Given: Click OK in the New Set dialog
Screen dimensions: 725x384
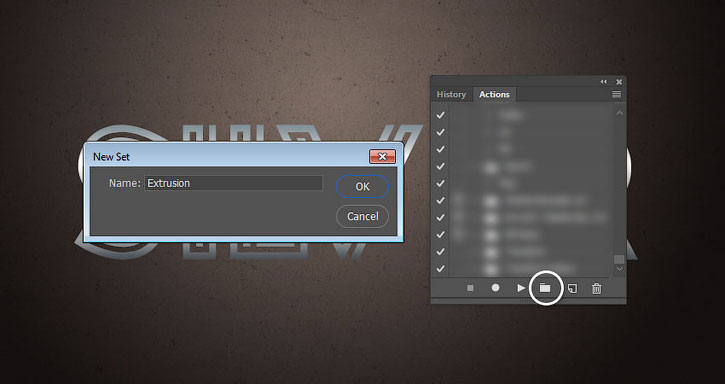Looking at the screenshot, I should [362, 186].
